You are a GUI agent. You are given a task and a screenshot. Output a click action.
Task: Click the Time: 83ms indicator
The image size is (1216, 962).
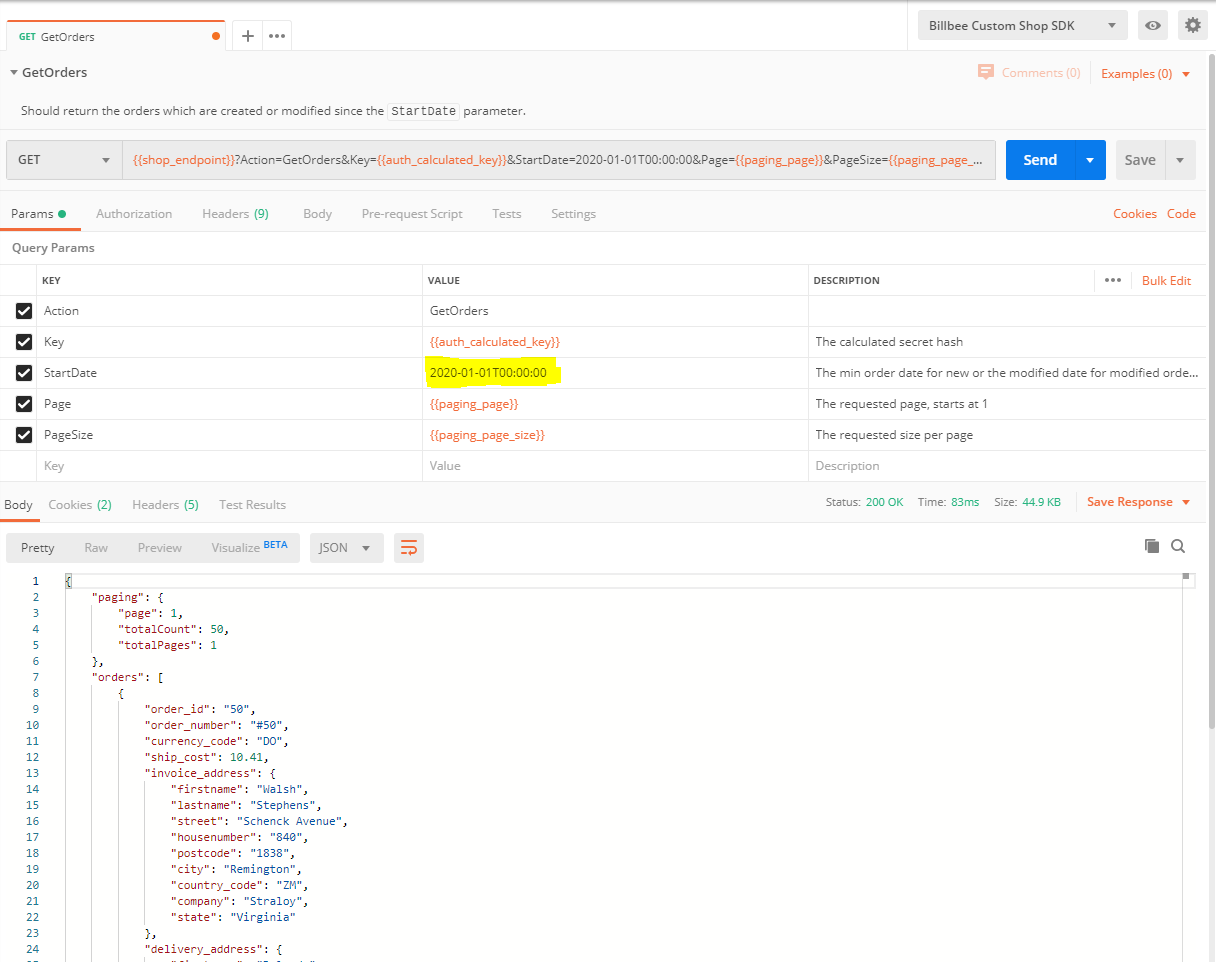coord(948,502)
